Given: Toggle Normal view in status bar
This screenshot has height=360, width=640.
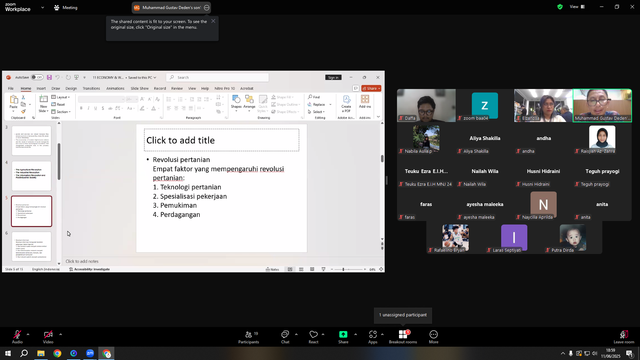Looking at the screenshot, I should click(x=290, y=269).
